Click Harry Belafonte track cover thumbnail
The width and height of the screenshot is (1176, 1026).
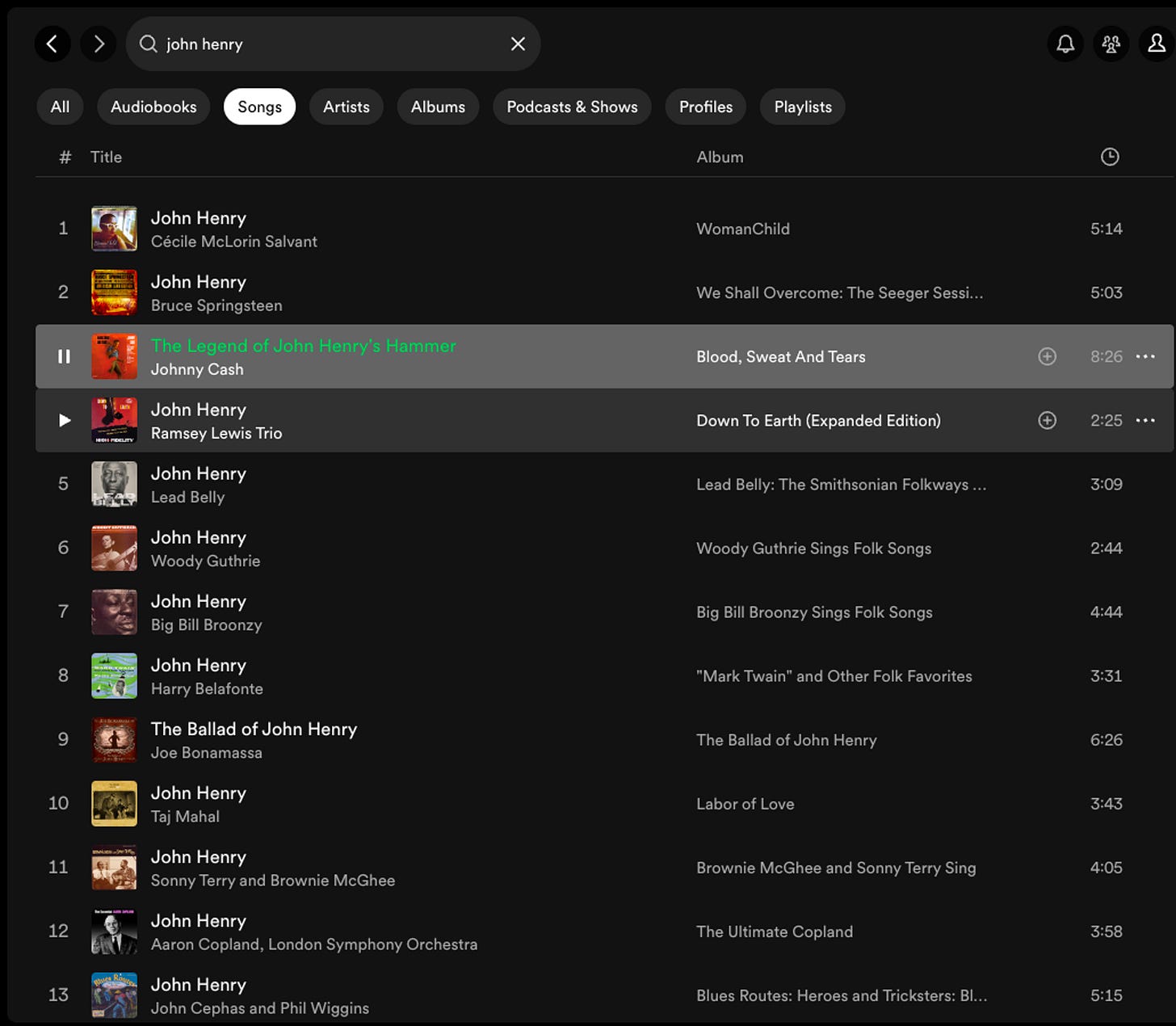pyautogui.click(x=114, y=675)
